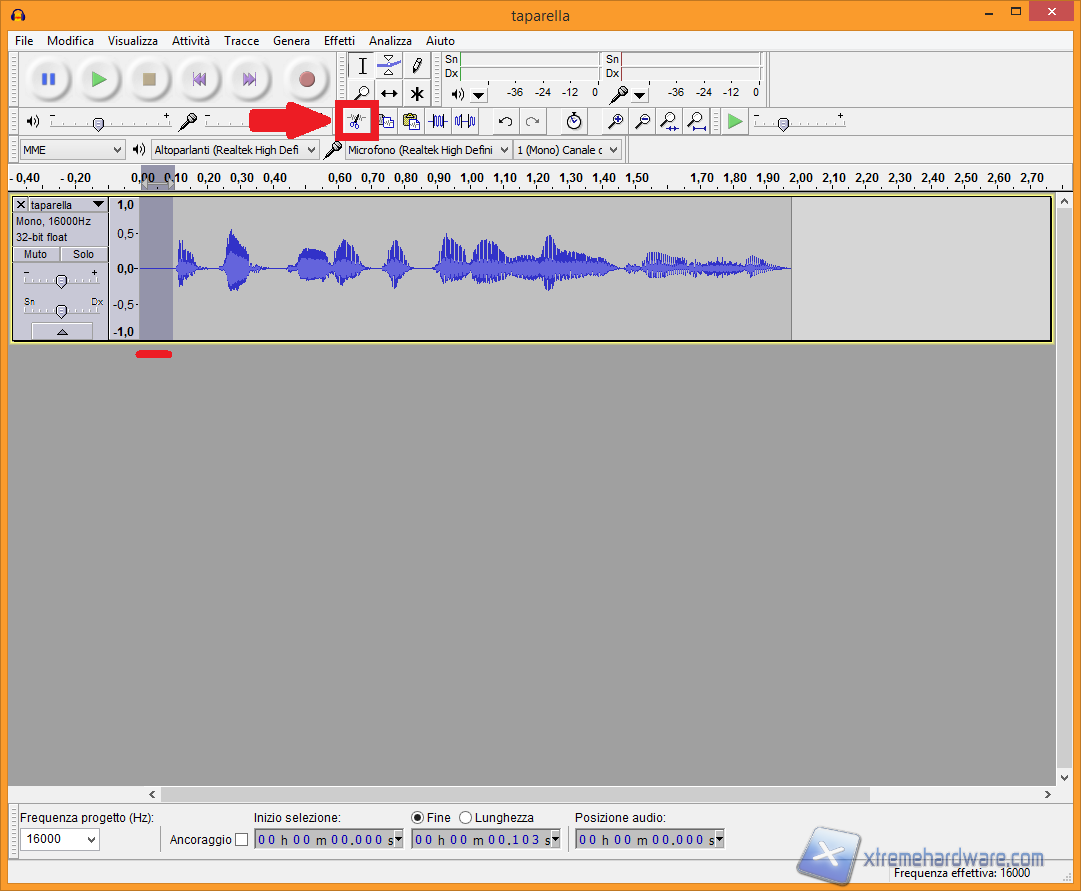Open the MME audio host dropdown
The height and width of the screenshot is (891, 1081).
[72, 149]
